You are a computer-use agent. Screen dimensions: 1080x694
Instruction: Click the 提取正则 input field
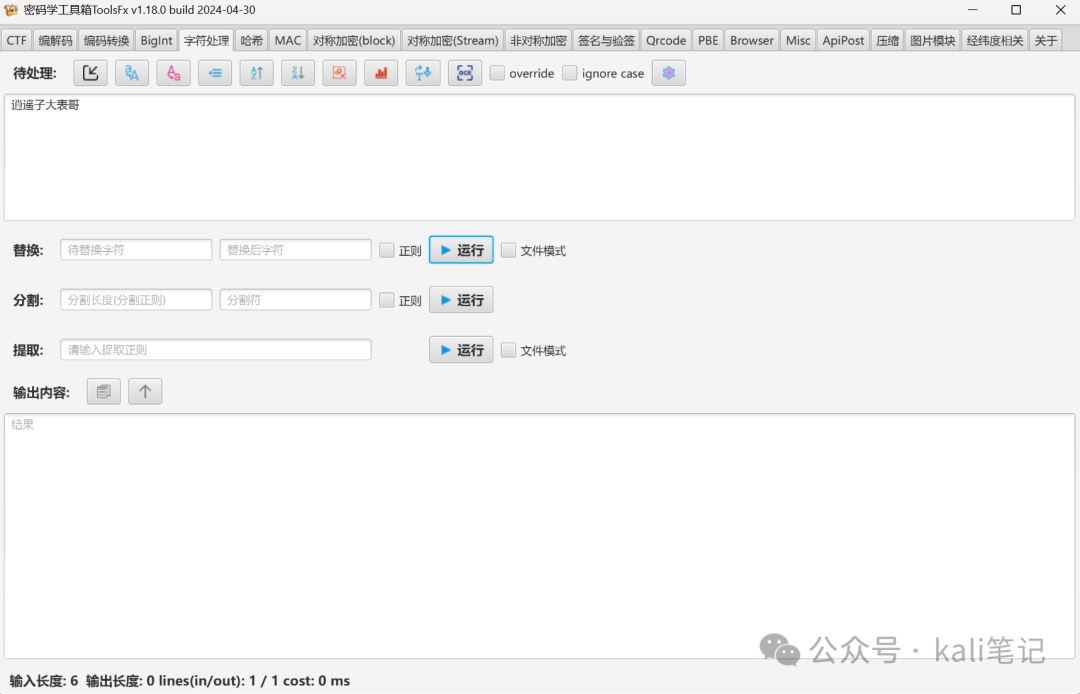216,350
